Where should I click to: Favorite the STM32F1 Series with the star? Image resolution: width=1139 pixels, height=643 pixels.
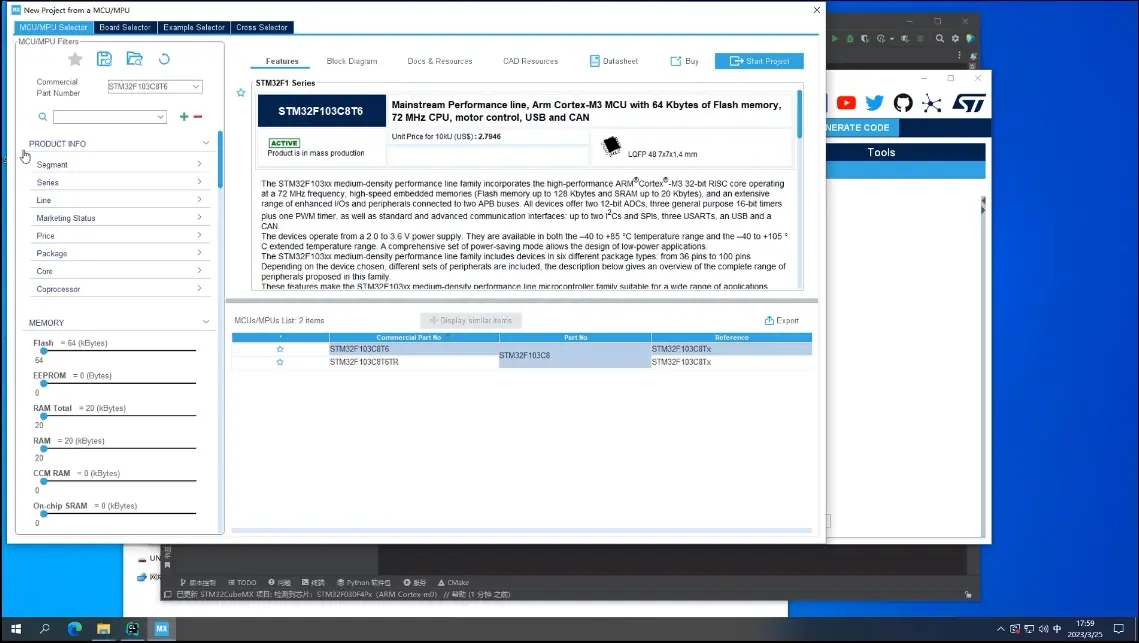point(241,92)
